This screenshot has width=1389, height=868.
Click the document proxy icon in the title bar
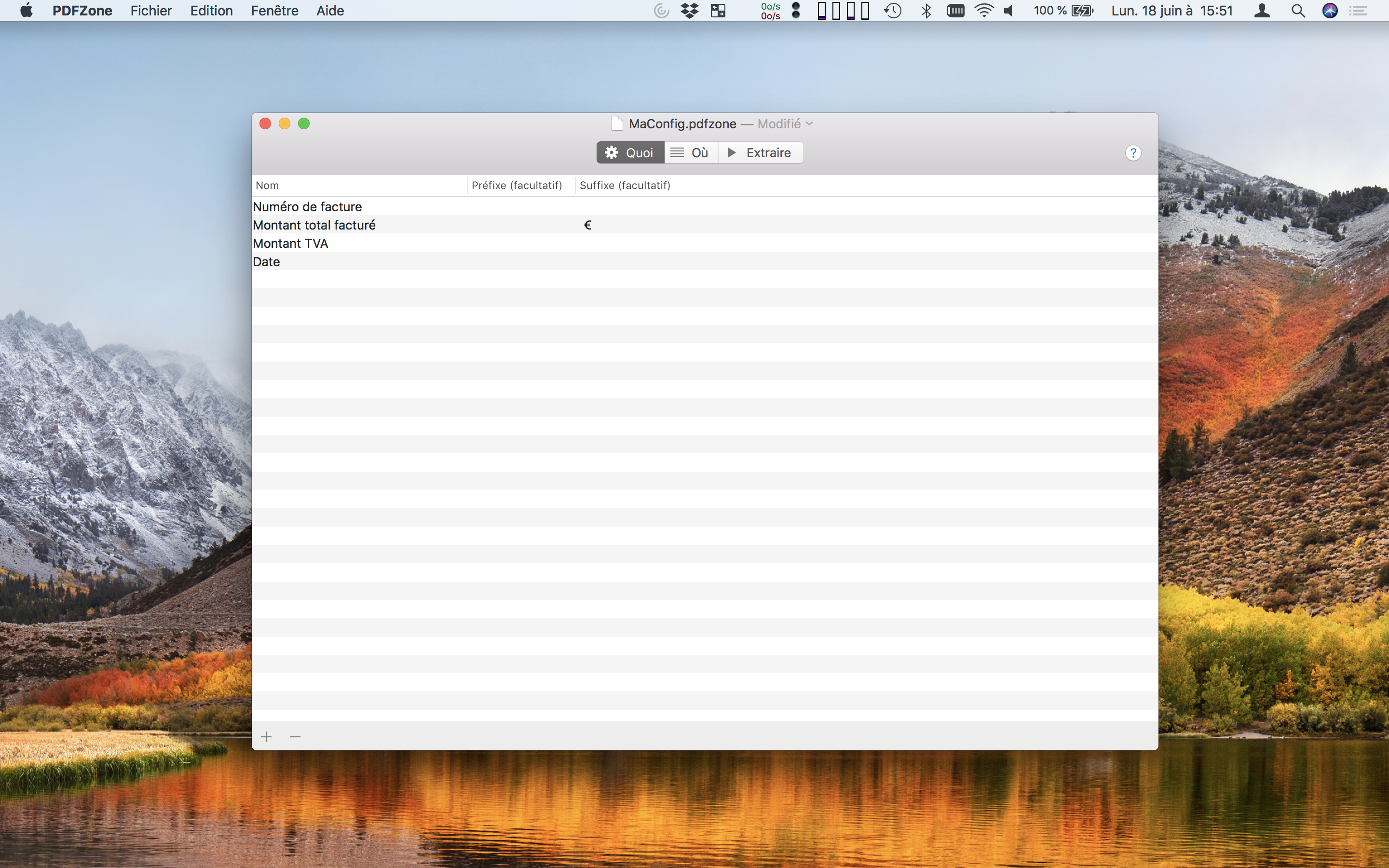tap(617, 124)
